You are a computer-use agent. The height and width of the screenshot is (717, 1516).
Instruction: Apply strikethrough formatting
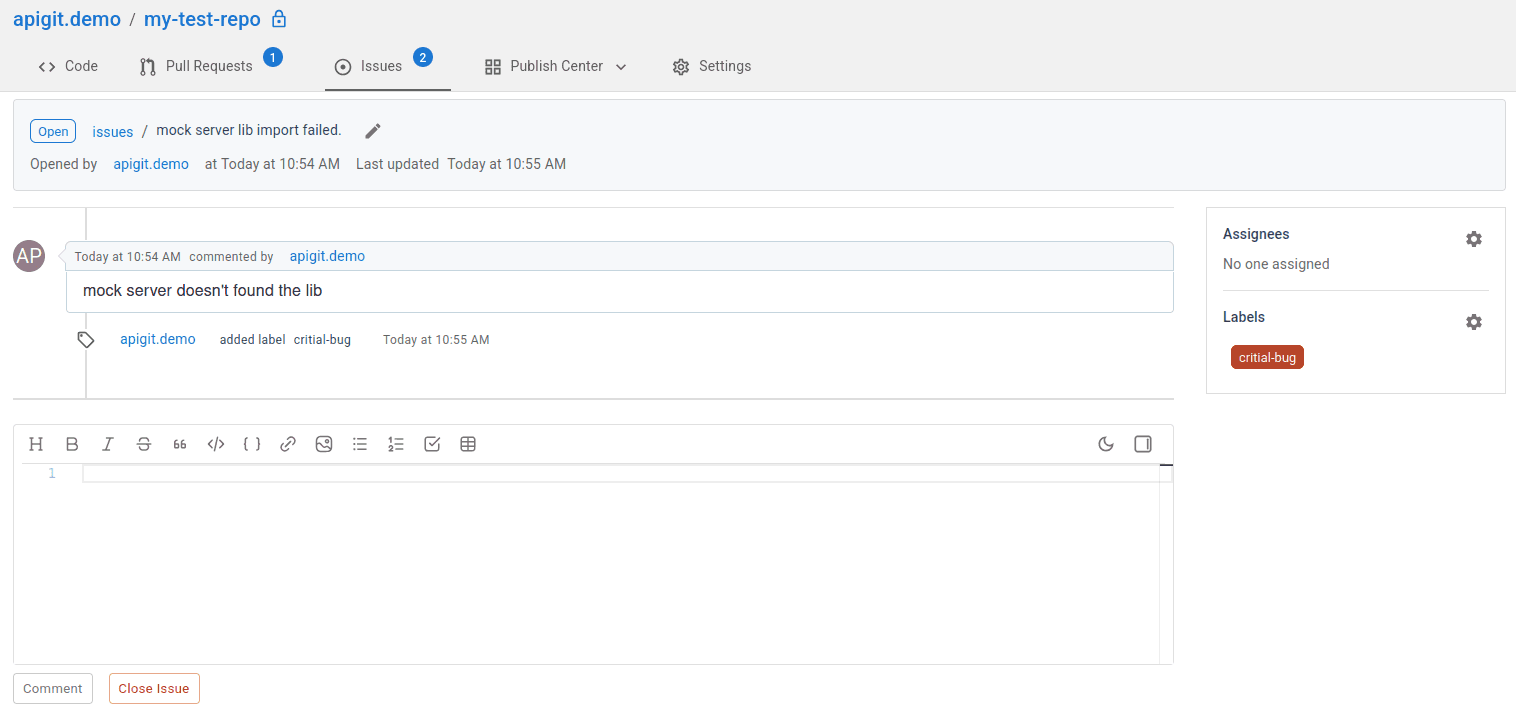click(x=144, y=445)
